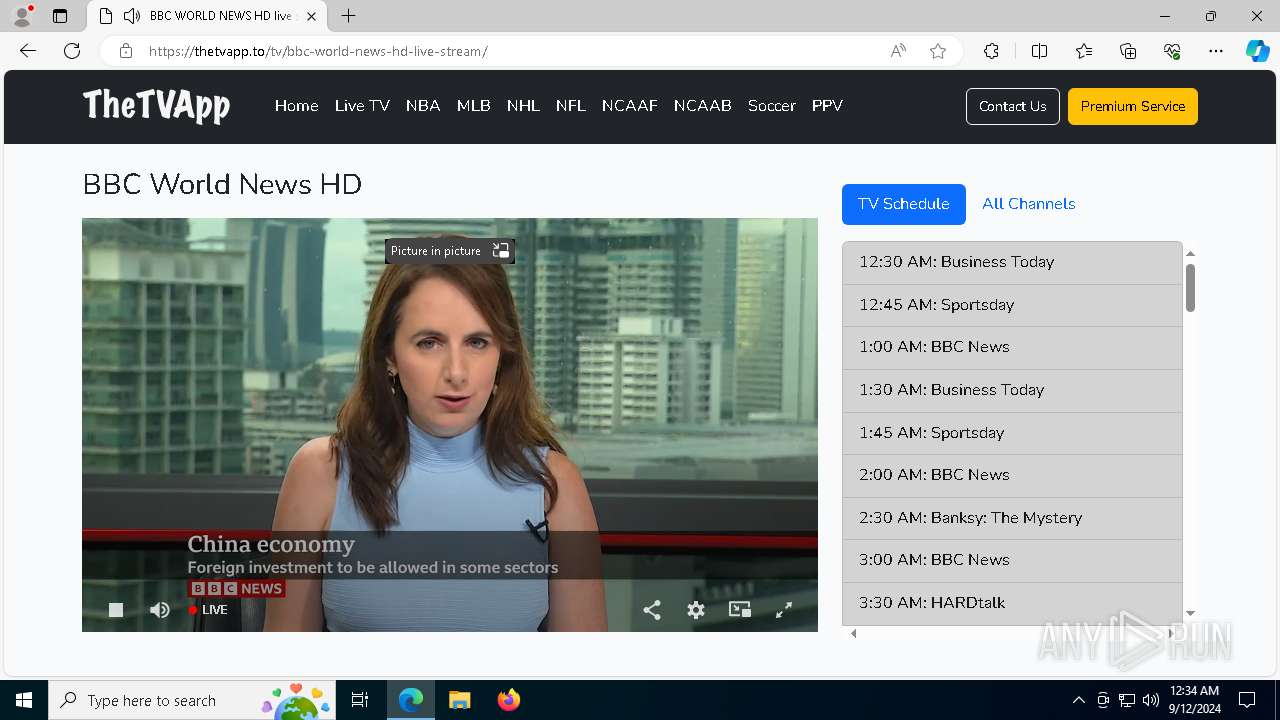The height and width of the screenshot is (720, 1280).
Task: Open browser Extensions puzzle icon
Action: coord(991,51)
